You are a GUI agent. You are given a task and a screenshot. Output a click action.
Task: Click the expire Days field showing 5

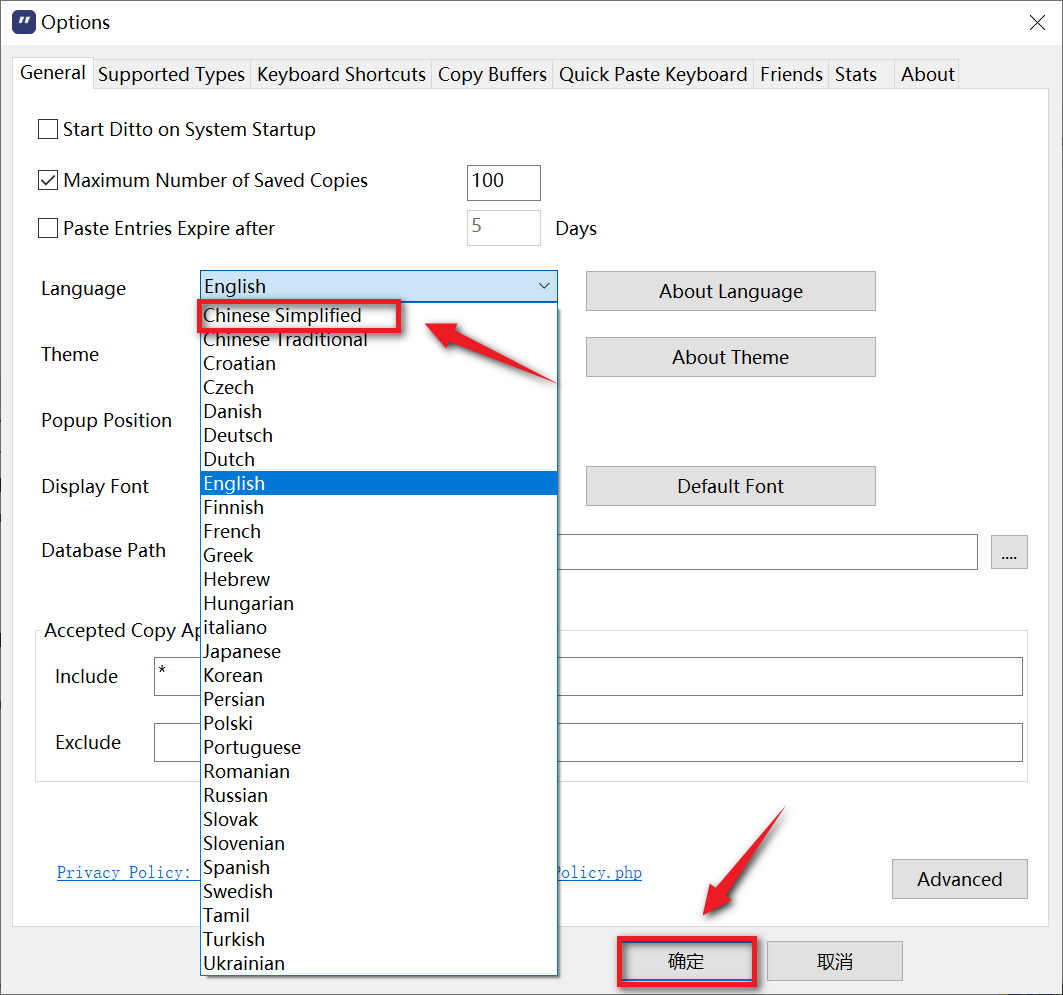(504, 228)
